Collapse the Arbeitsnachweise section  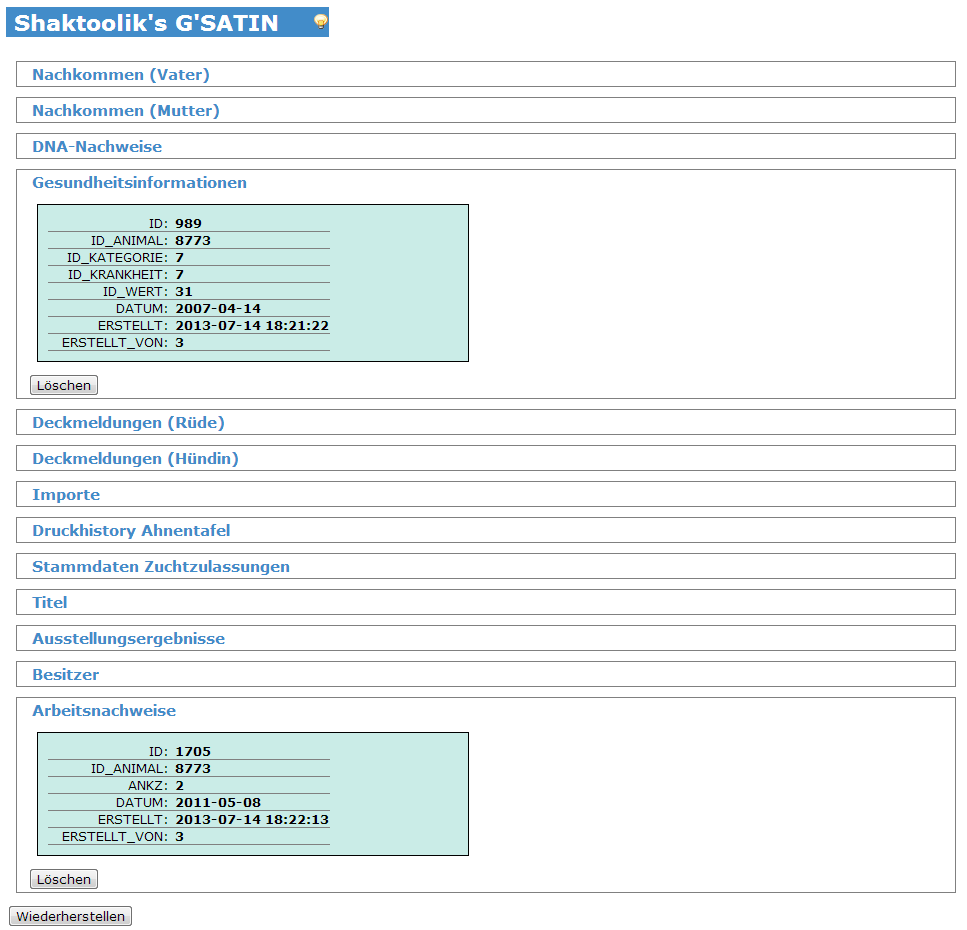click(x=104, y=711)
